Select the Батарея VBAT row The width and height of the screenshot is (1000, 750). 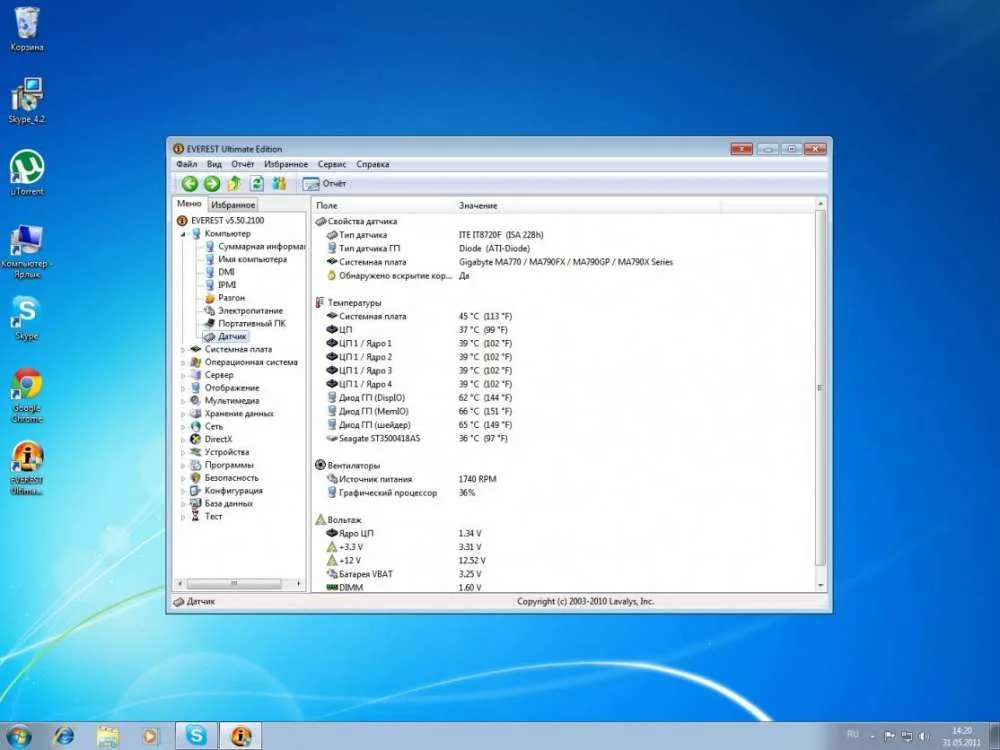pyautogui.click(x=564, y=574)
